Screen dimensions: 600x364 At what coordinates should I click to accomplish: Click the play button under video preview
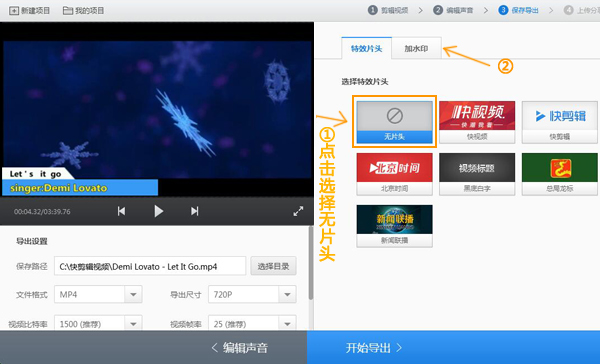coord(158,211)
